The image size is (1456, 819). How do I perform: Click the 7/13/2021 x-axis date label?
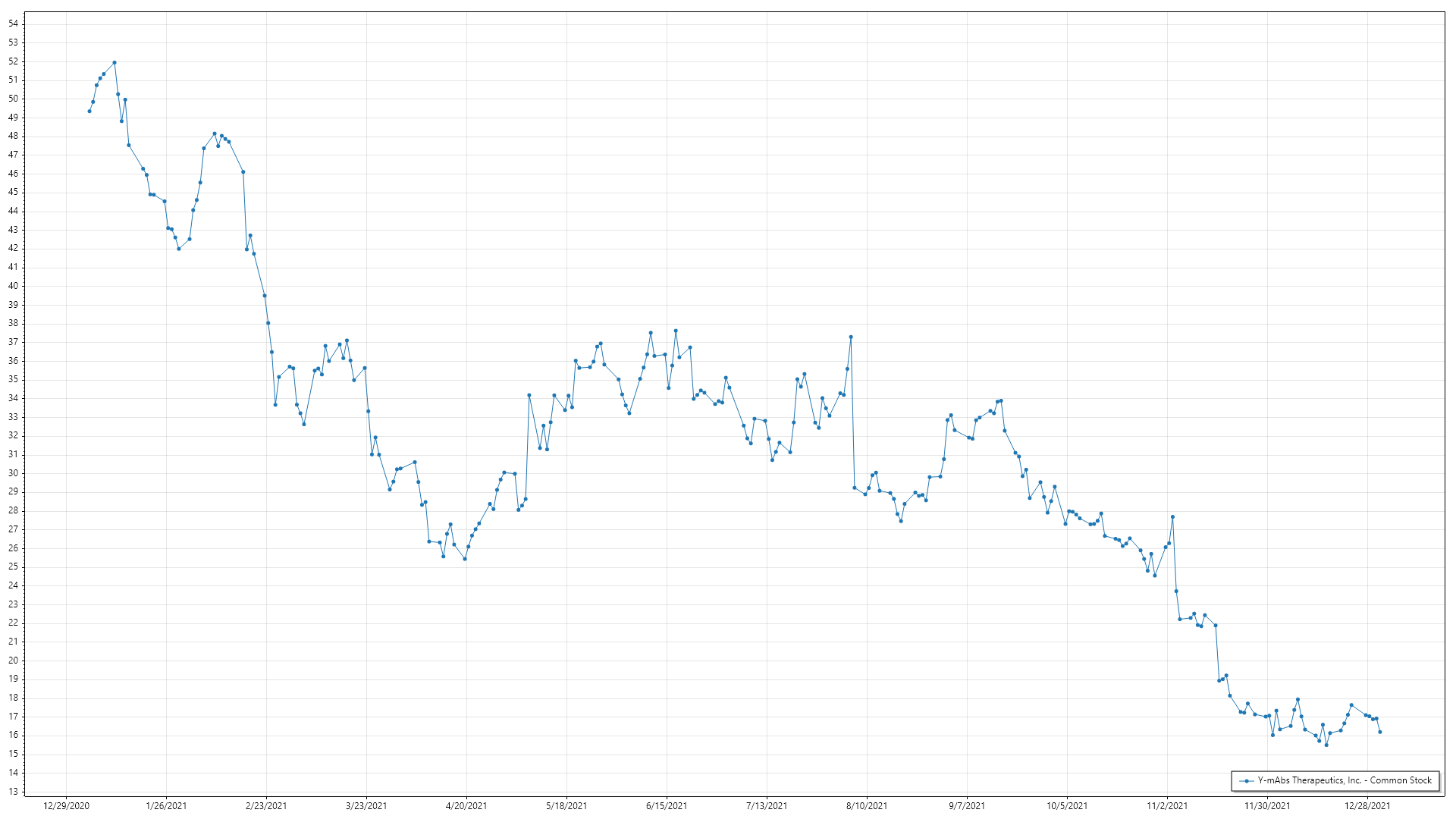coord(767,806)
